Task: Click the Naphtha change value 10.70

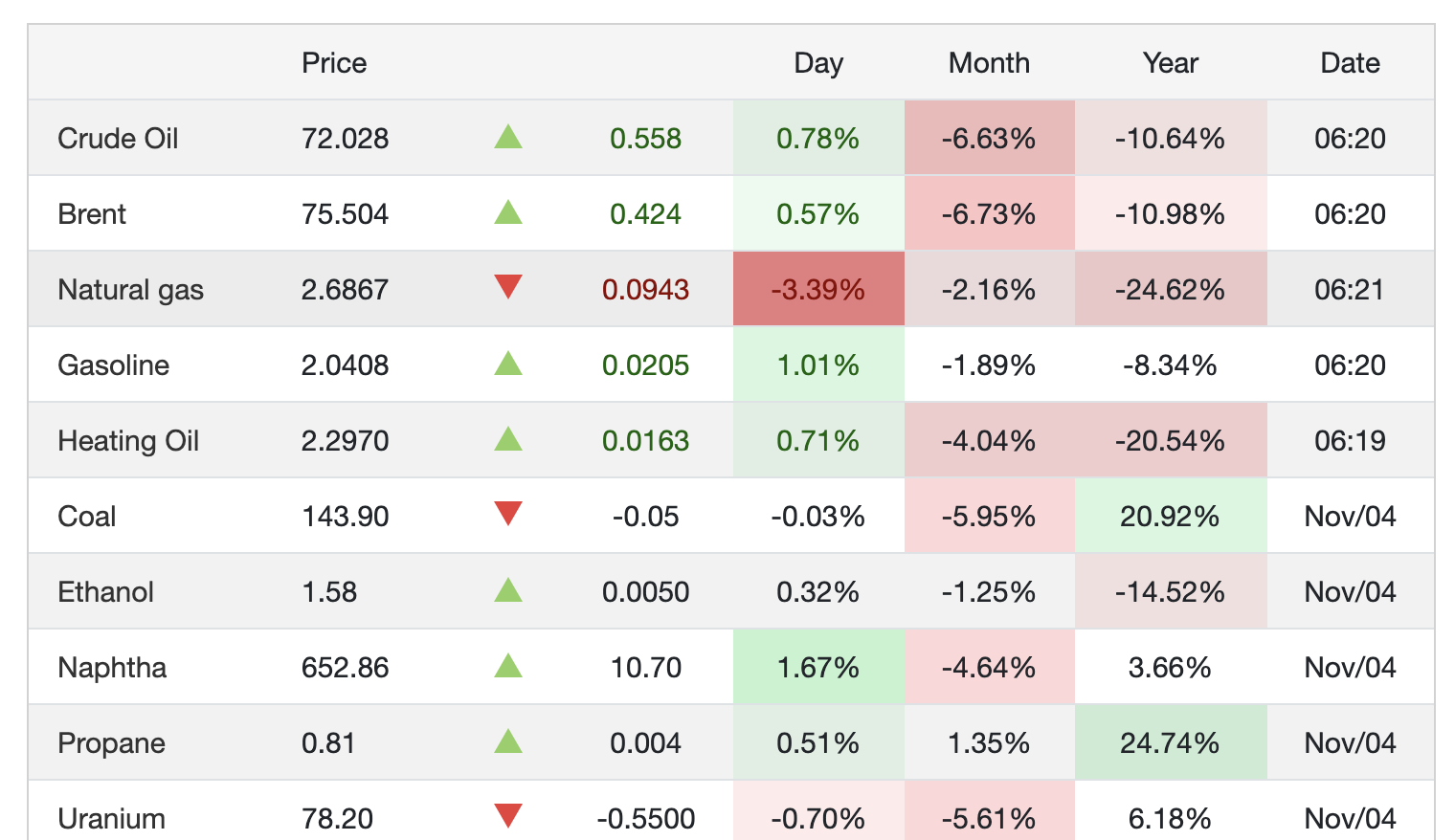Action: click(645, 668)
